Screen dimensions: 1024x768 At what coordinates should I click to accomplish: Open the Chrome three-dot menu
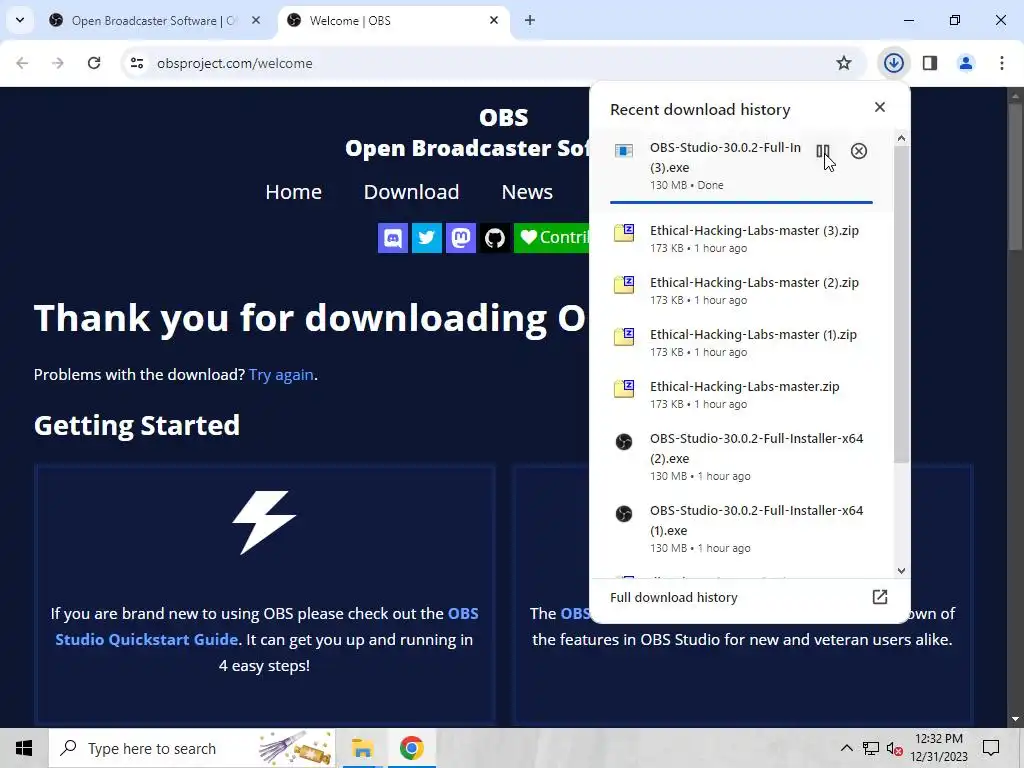[x=1002, y=63]
